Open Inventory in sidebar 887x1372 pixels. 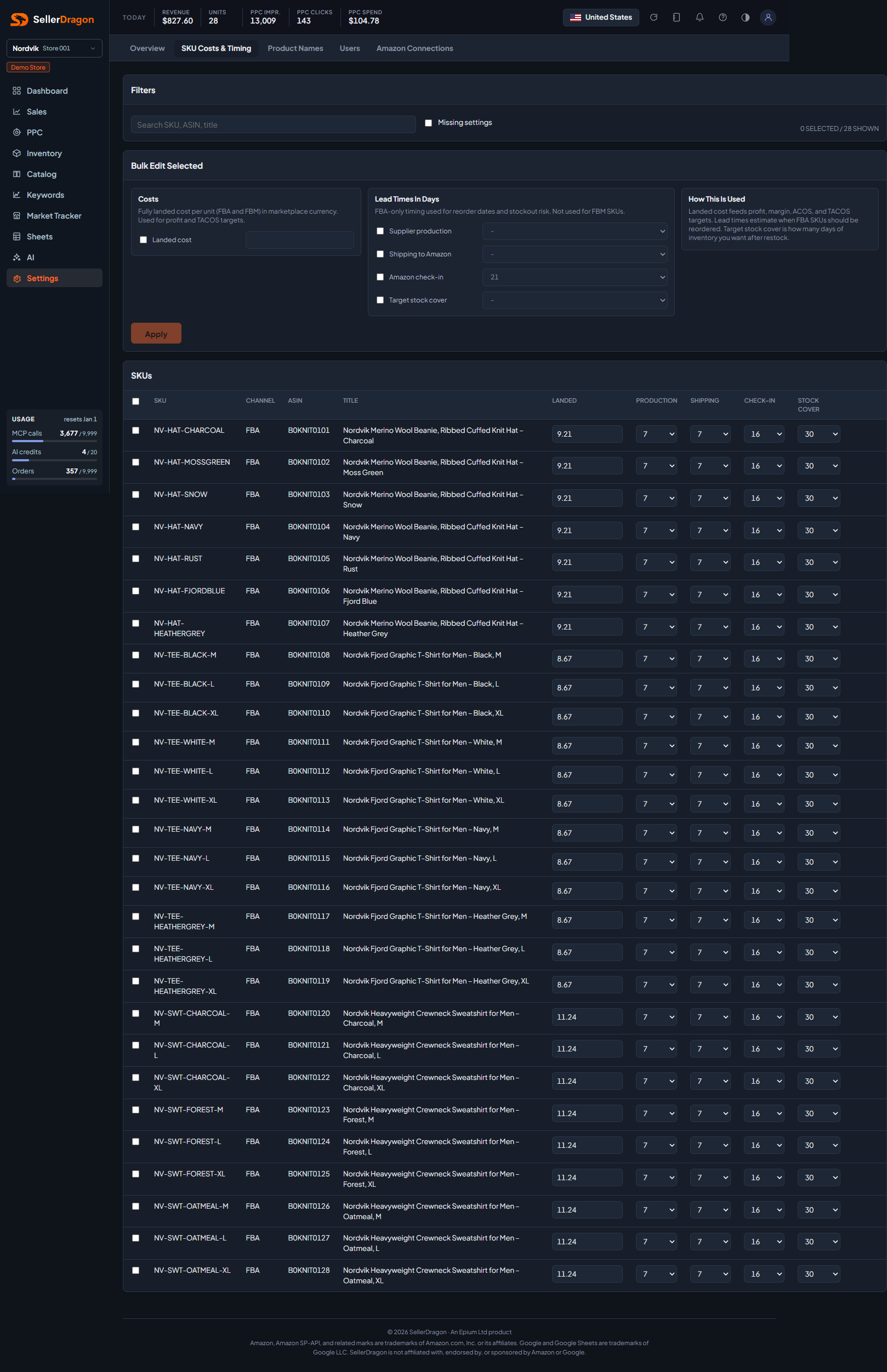coord(54,153)
